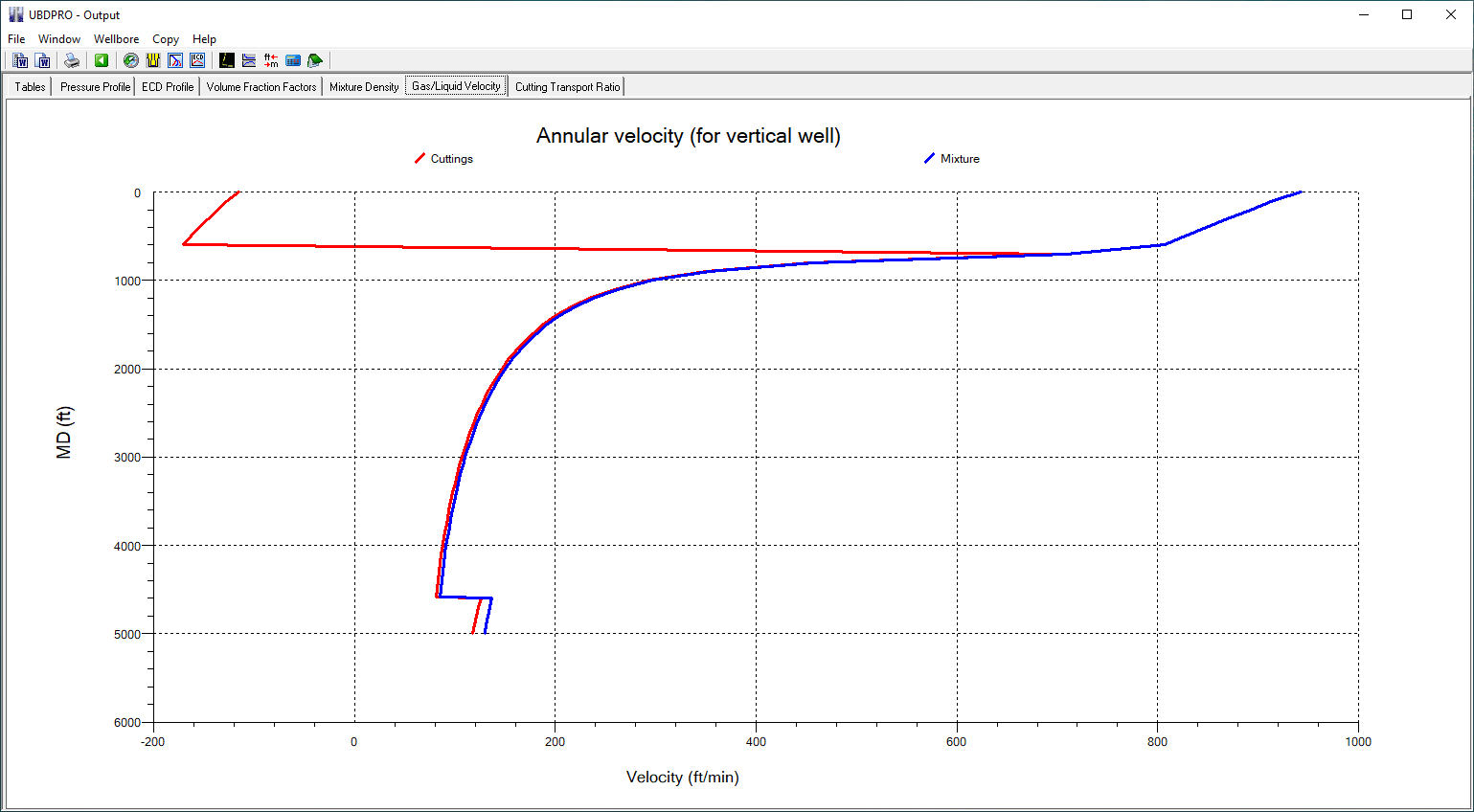Select the Volume Fraction Factors tab

coord(261,87)
